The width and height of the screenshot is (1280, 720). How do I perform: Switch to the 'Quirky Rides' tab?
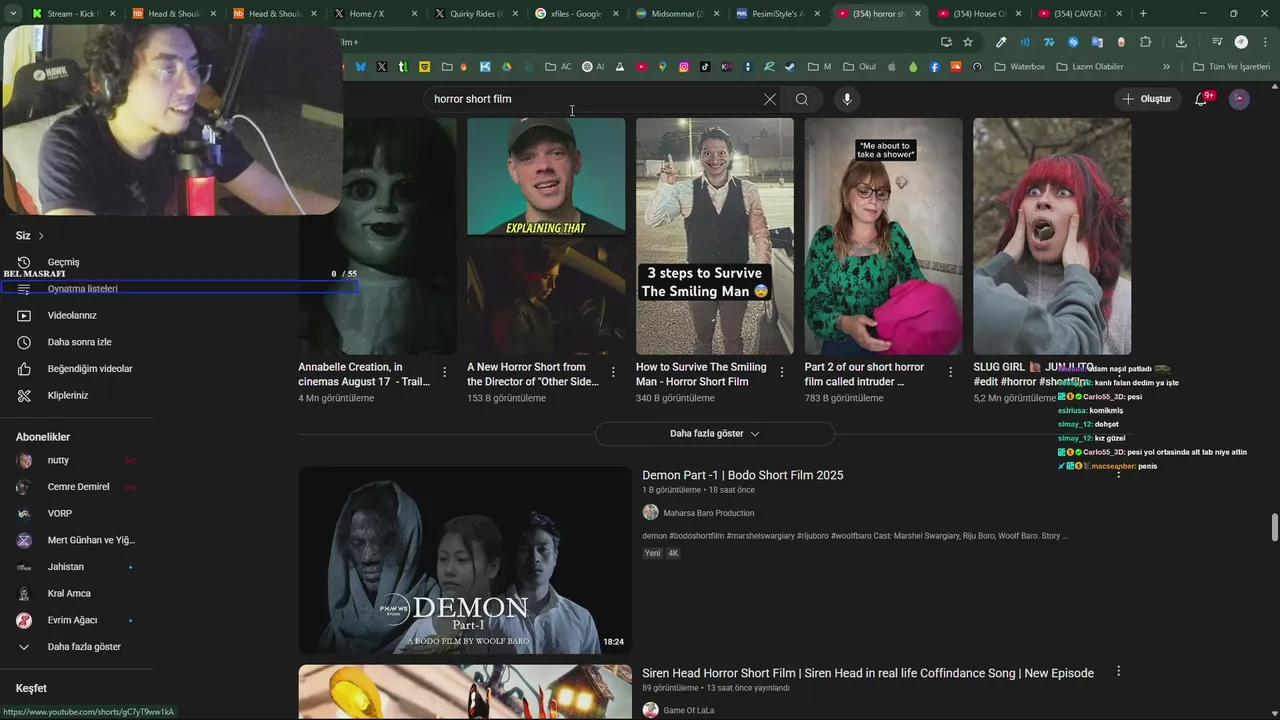tap(475, 14)
